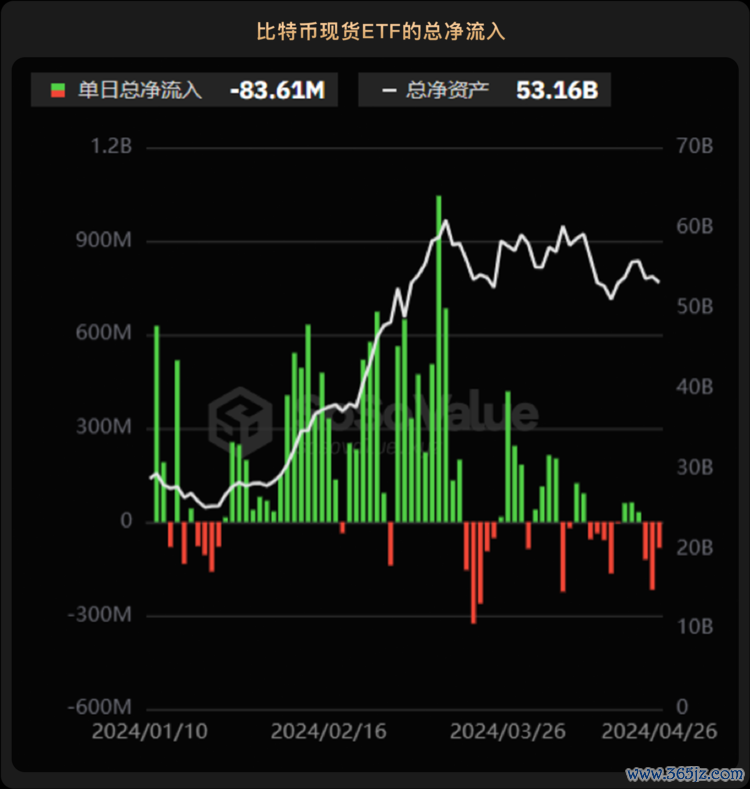Click the white line icon beside 总净资产
This screenshot has height=789, width=750.
click(x=389, y=91)
